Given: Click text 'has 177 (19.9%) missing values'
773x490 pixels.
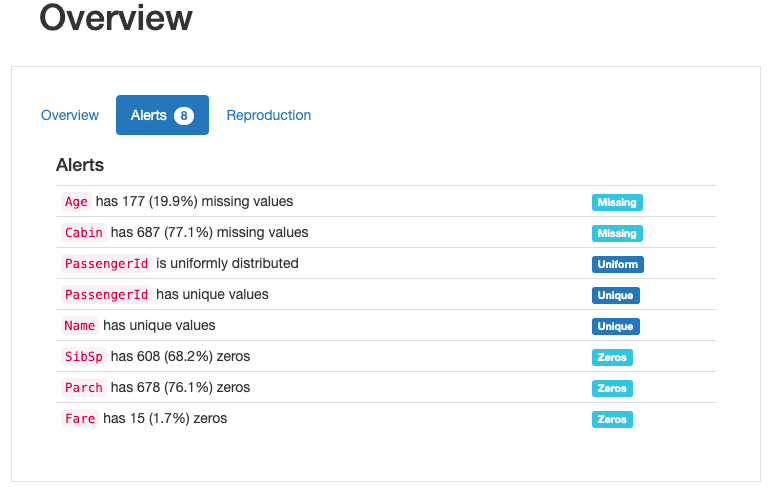Looking at the screenshot, I should (x=194, y=201).
